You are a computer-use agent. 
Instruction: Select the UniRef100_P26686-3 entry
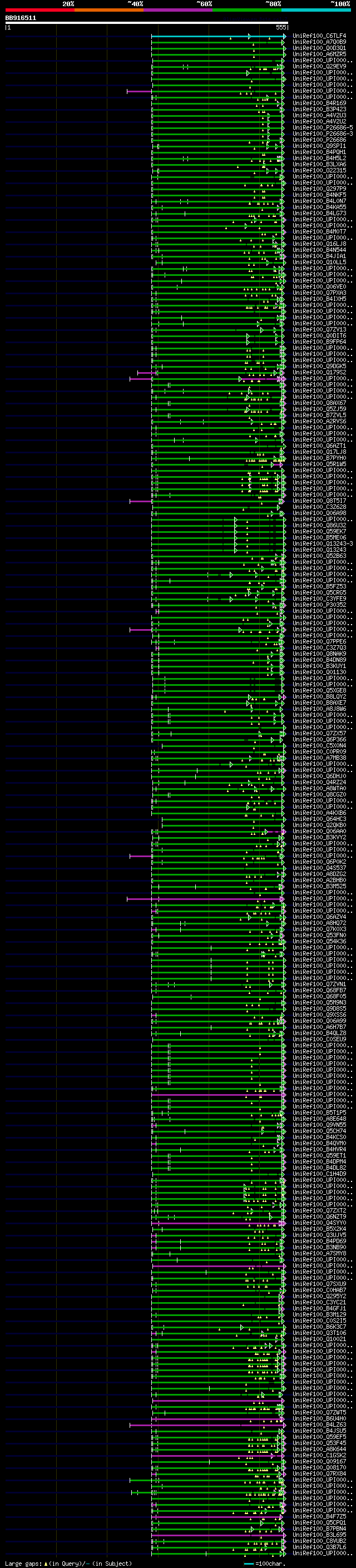323,134
